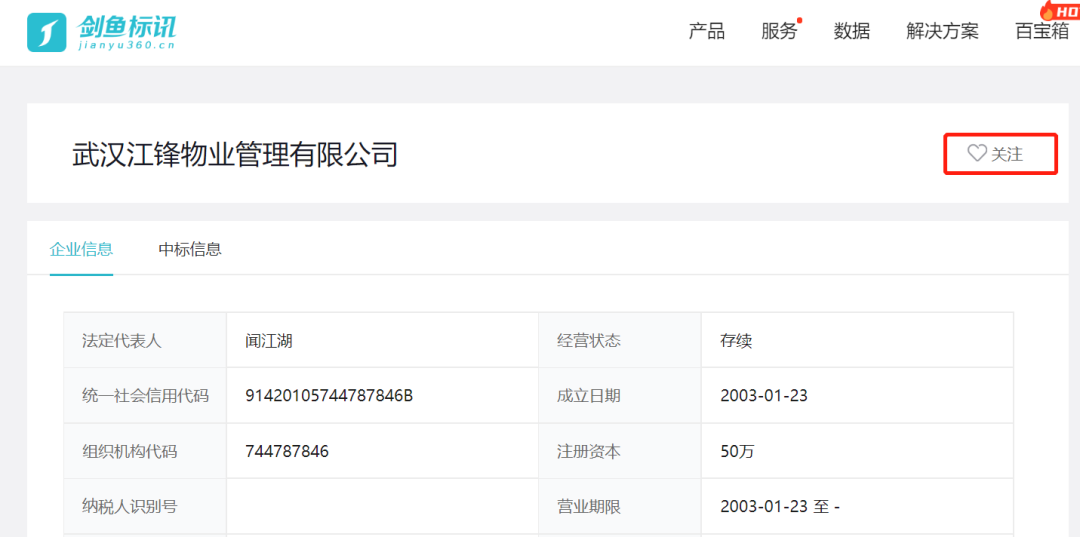The image size is (1080, 537).
Task: Open the 服务 navigation item
Action: coord(779,31)
